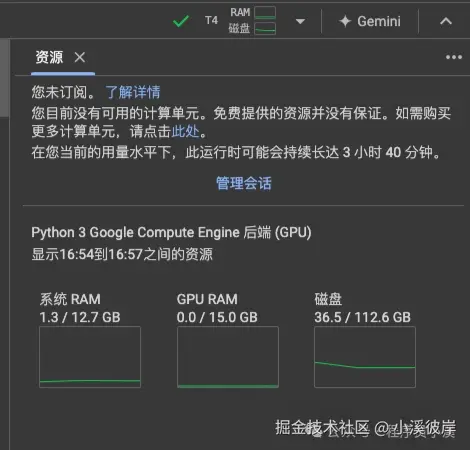Click the 磁盘 label above the disk chart

(328, 299)
